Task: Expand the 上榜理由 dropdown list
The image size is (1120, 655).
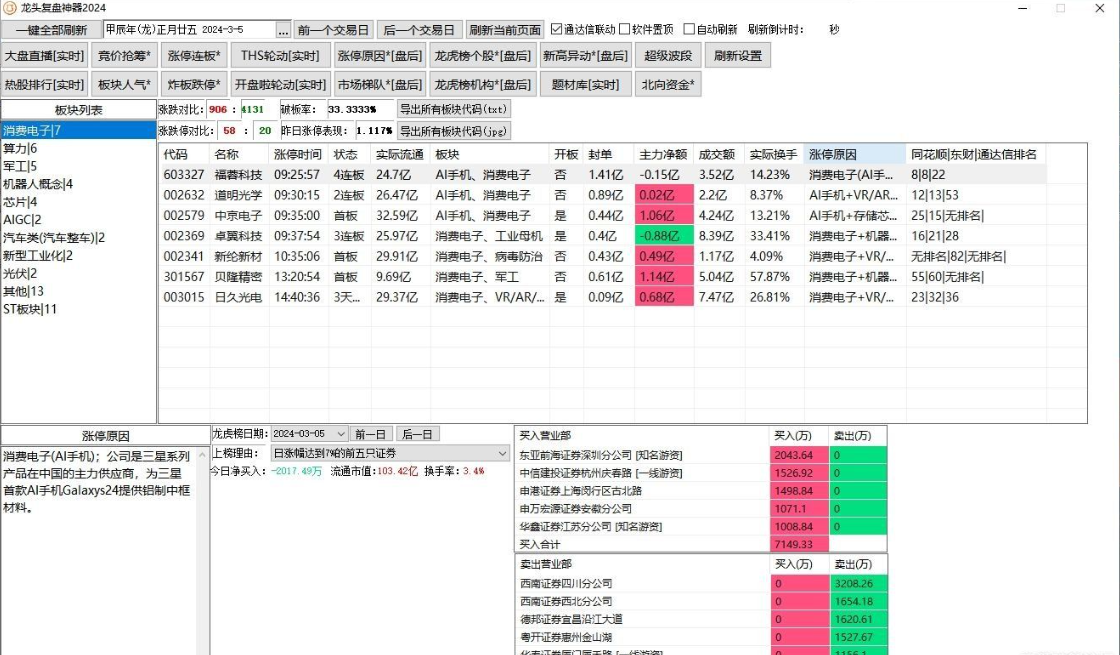Action: coord(502,453)
